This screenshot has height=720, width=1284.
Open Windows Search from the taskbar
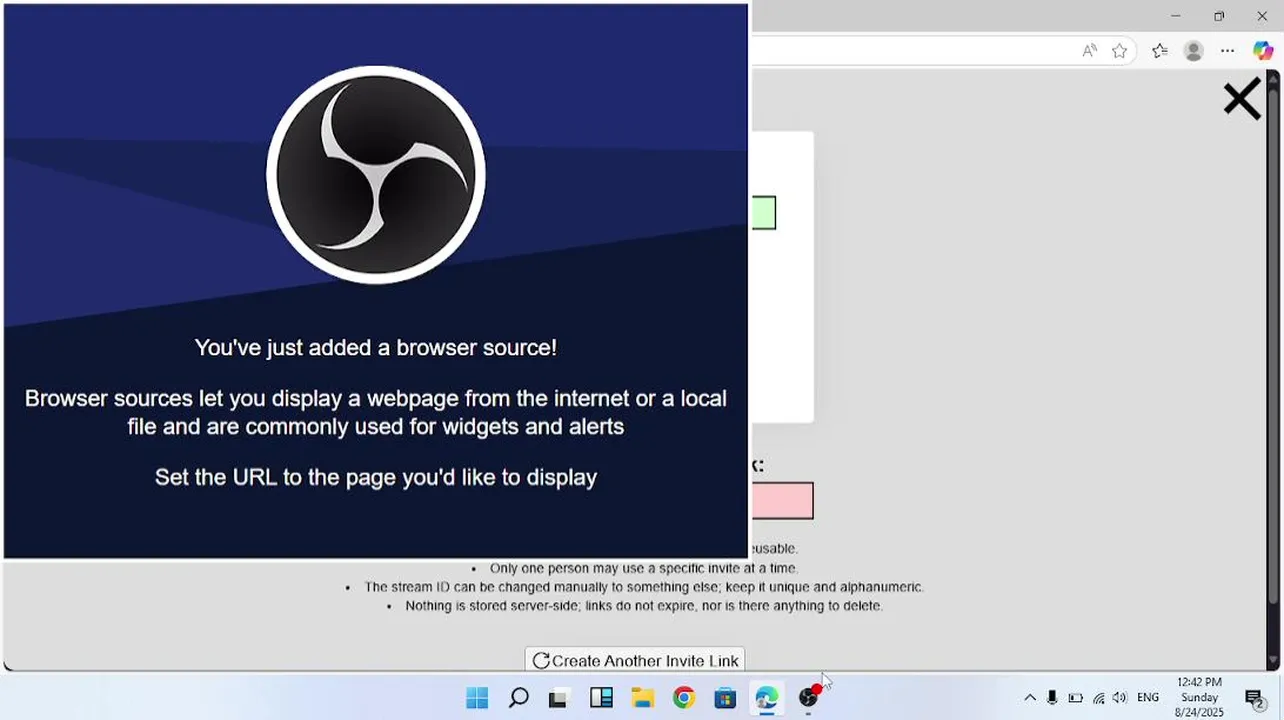[x=518, y=698]
